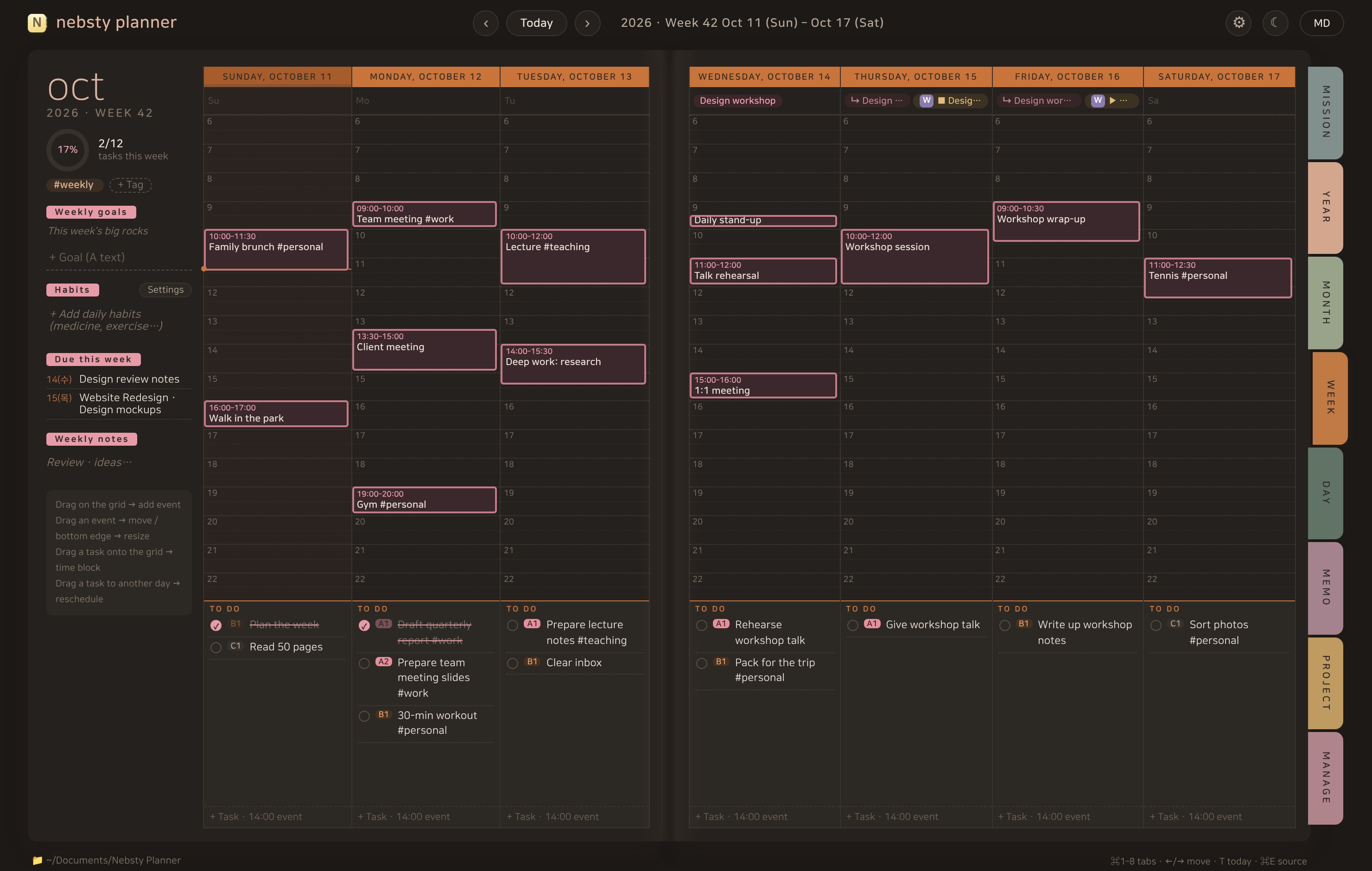The image size is (1372, 871).
Task: Check 'Prepare team meeting slides' task
Action: (364, 663)
